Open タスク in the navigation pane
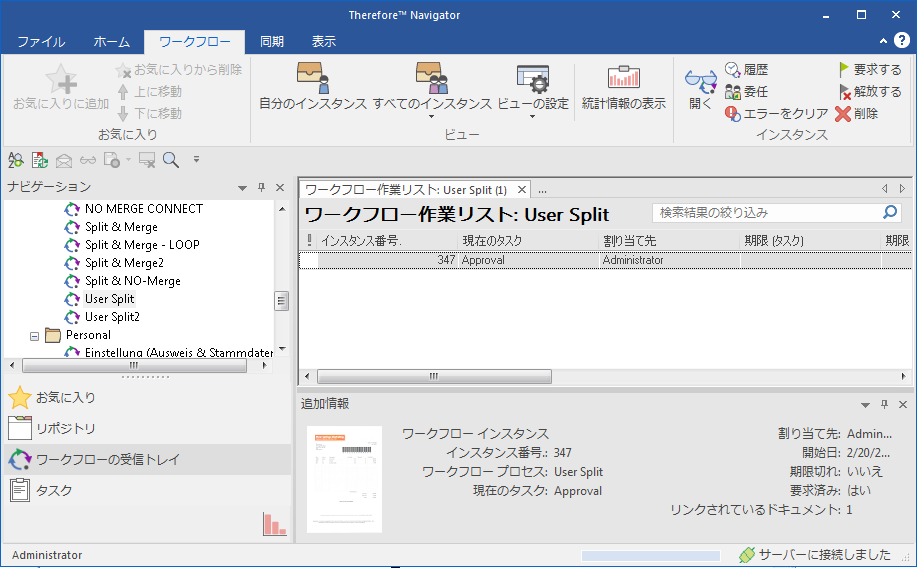Viewport: 918px width, 568px height. pos(148,491)
